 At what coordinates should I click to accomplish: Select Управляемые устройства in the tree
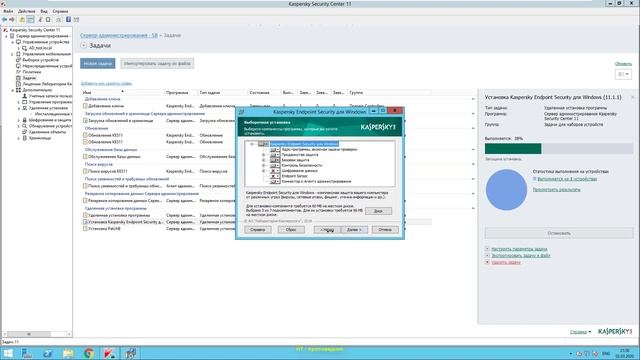(x=46, y=42)
